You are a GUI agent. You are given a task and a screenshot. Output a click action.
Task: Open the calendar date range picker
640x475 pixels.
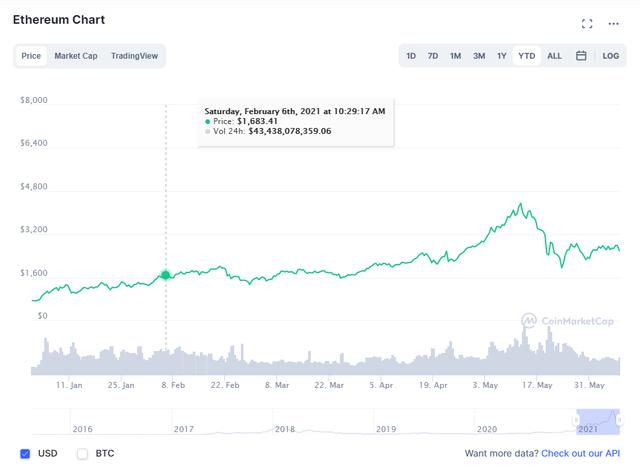[581, 56]
